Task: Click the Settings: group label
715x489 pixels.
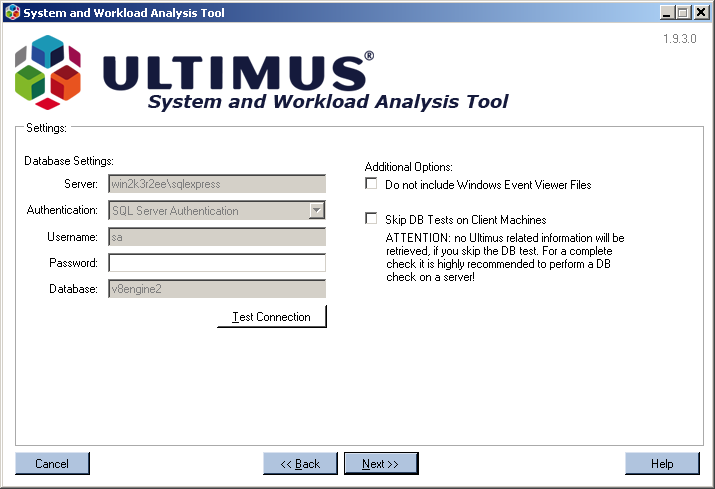Action: [46, 128]
